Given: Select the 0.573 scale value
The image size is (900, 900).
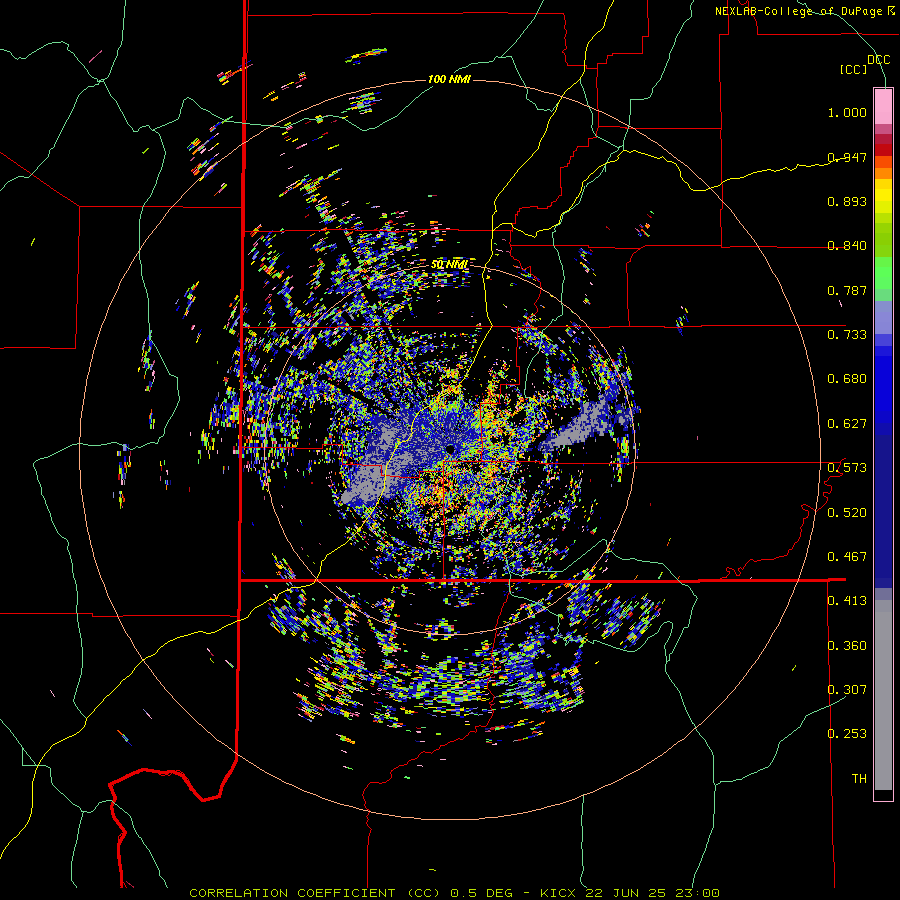Looking at the screenshot, I should 847,468.
